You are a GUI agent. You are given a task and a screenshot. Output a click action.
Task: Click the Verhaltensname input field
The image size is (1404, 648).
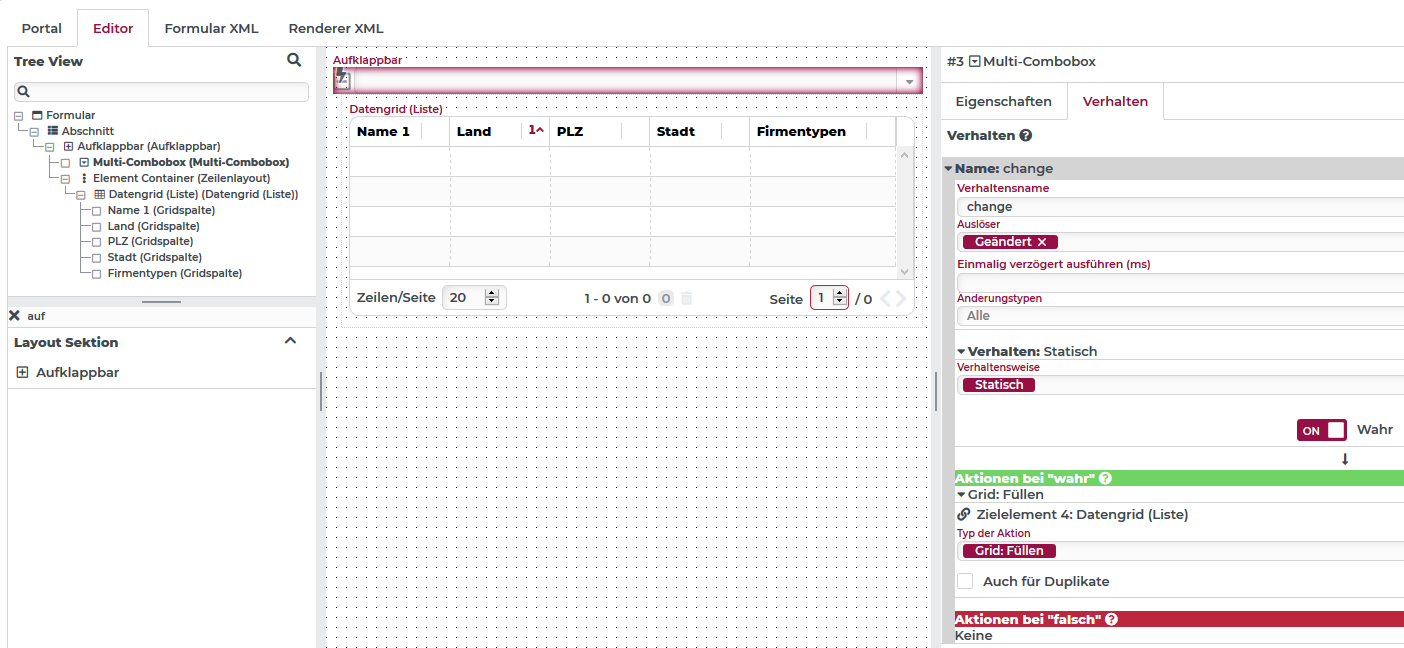pos(1180,206)
